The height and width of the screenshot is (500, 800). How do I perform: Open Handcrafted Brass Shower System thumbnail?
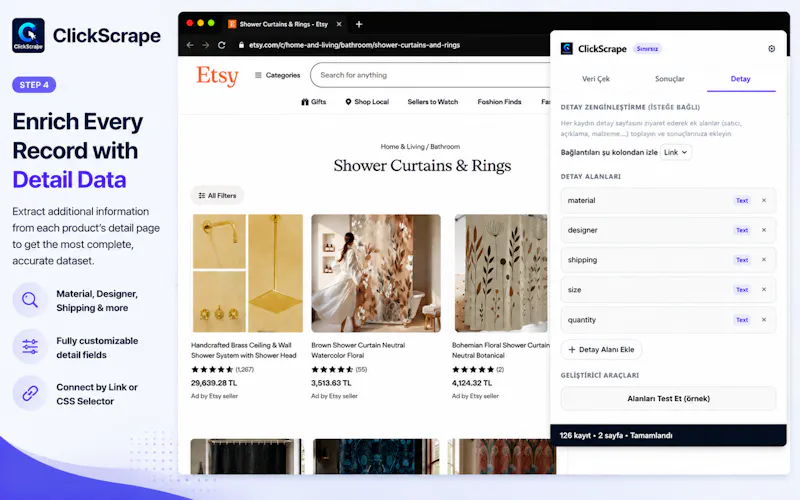click(247, 273)
